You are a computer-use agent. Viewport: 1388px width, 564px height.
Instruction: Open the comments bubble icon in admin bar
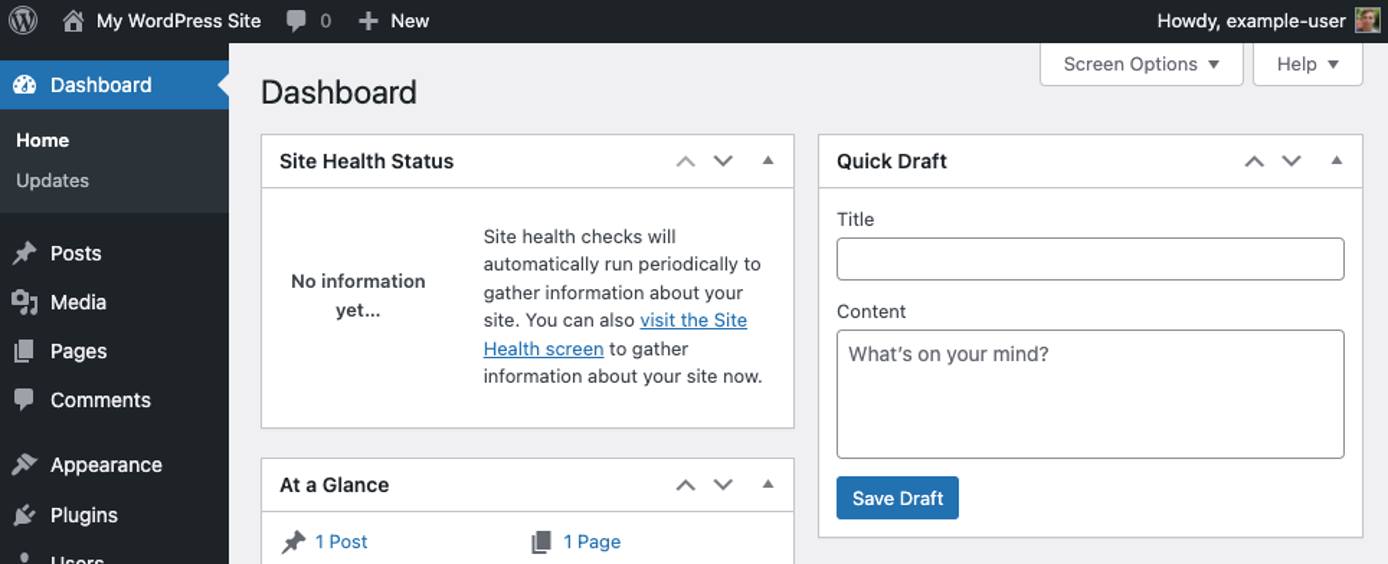click(296, 21)
